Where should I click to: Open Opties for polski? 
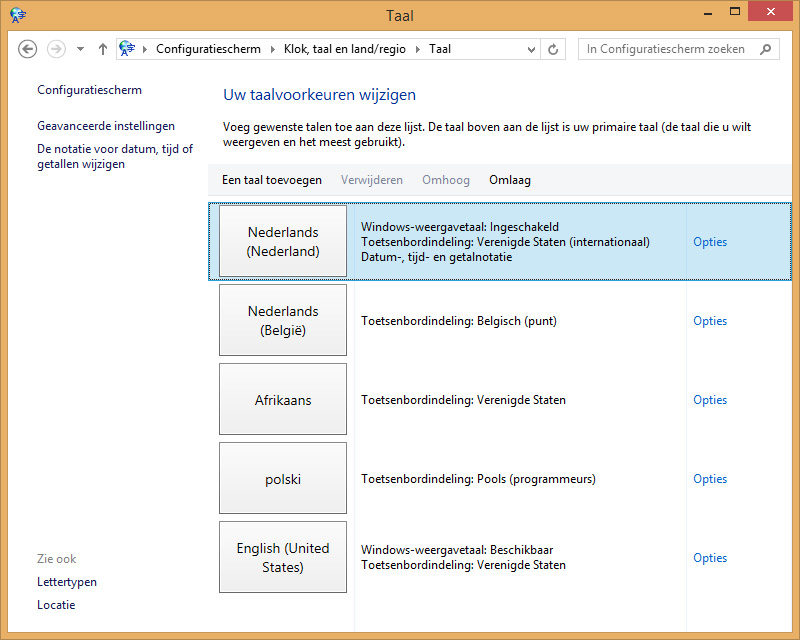click(x=710, y=479)
